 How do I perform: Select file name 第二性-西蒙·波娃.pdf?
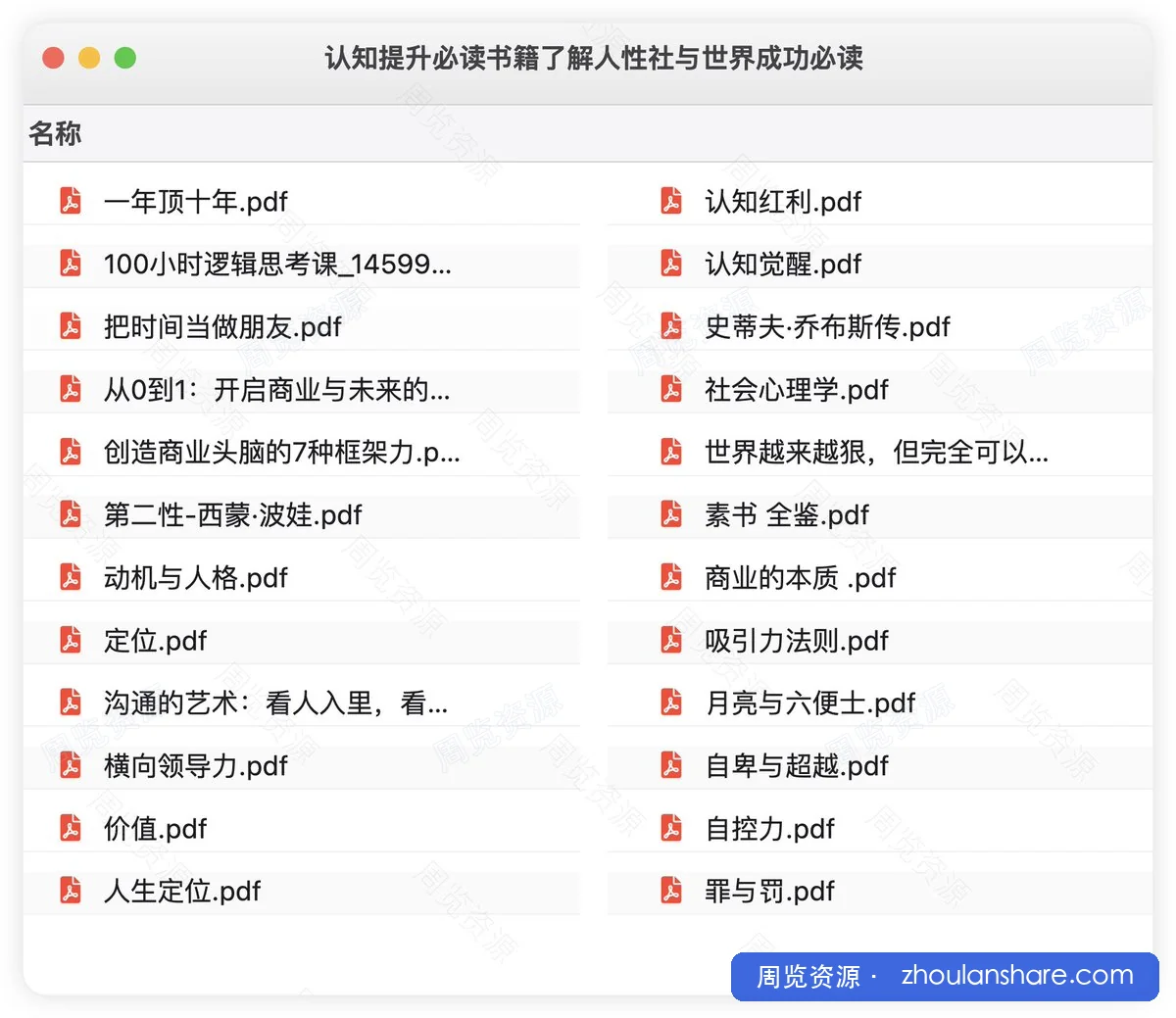233,515
